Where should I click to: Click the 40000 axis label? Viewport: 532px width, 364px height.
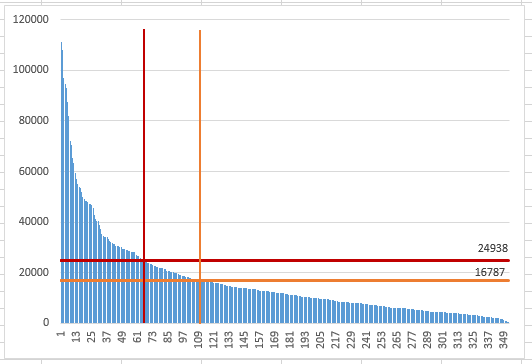tap(34, 222)
